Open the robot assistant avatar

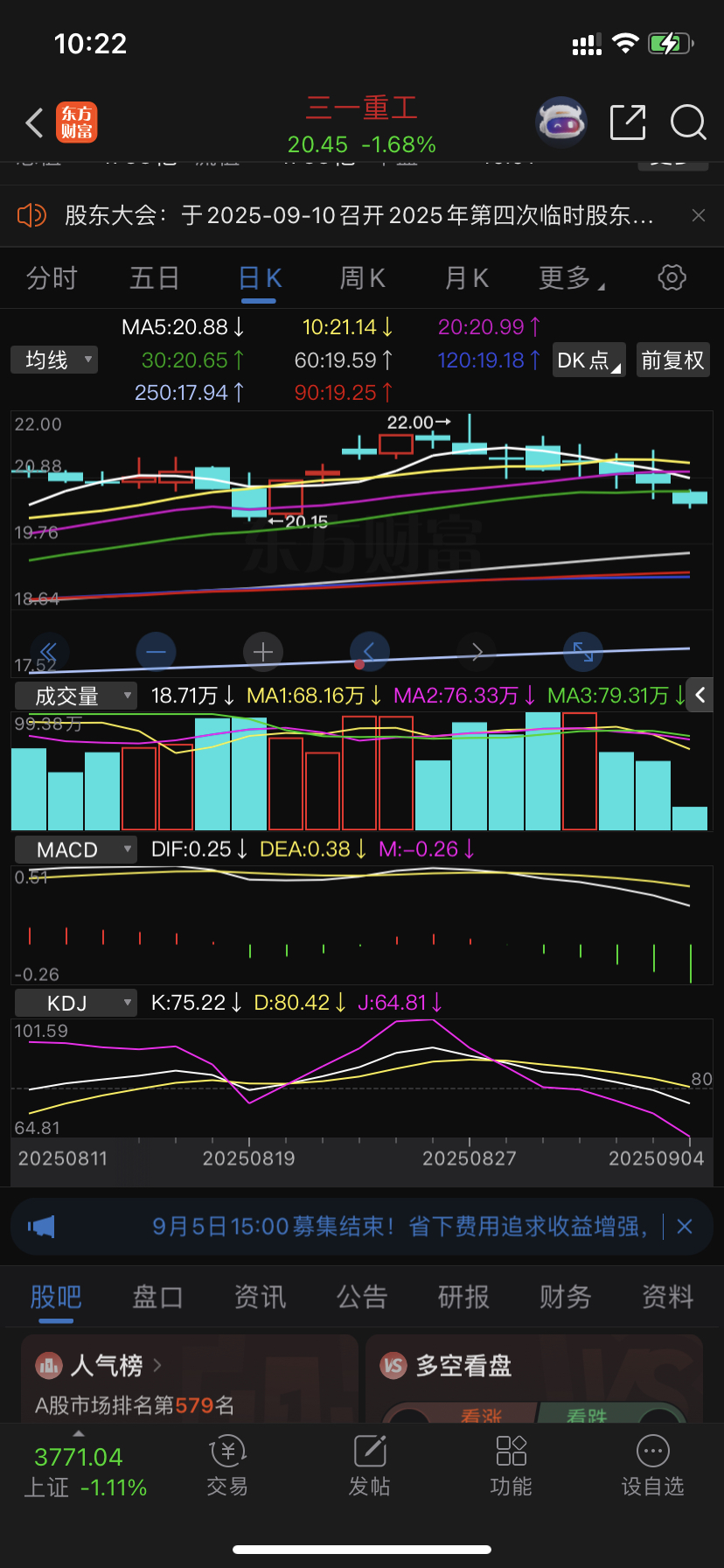pyautogui.click(x=560, y=122)
